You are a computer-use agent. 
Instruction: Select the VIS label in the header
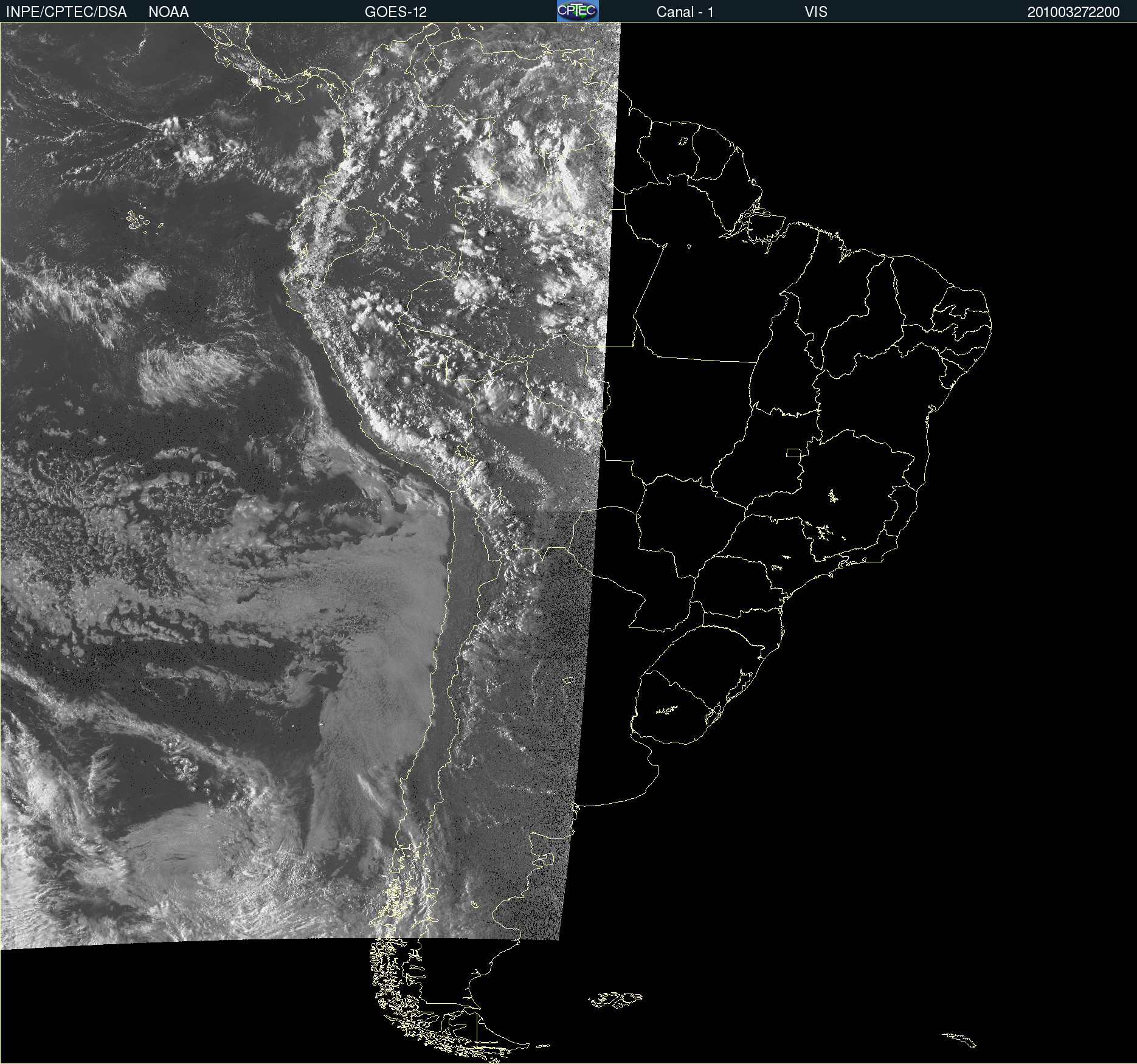tap(816, 12)
